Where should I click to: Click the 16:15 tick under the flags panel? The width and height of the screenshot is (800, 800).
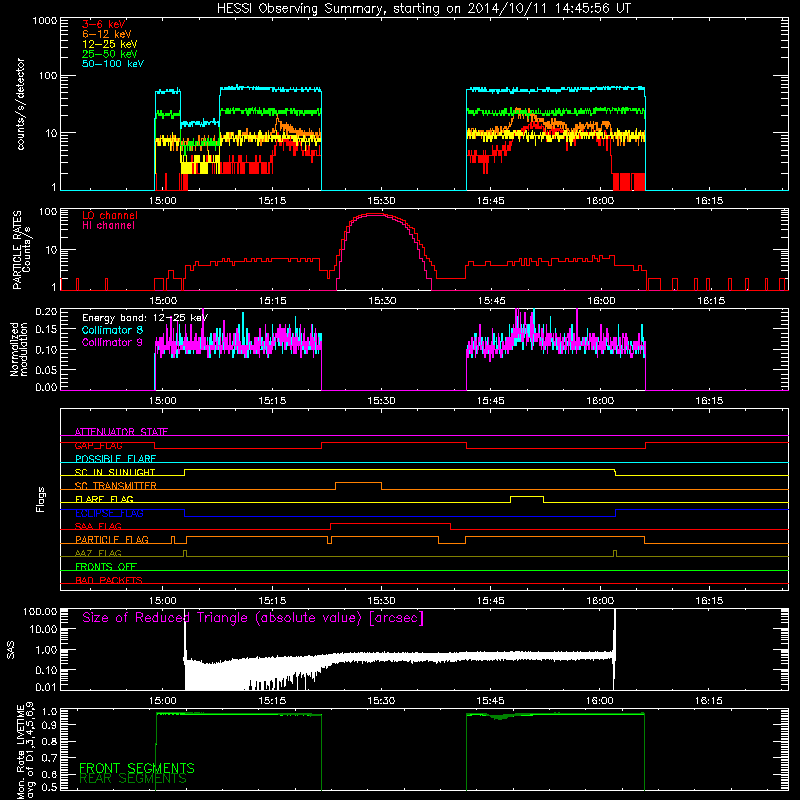tap(709, 601)
